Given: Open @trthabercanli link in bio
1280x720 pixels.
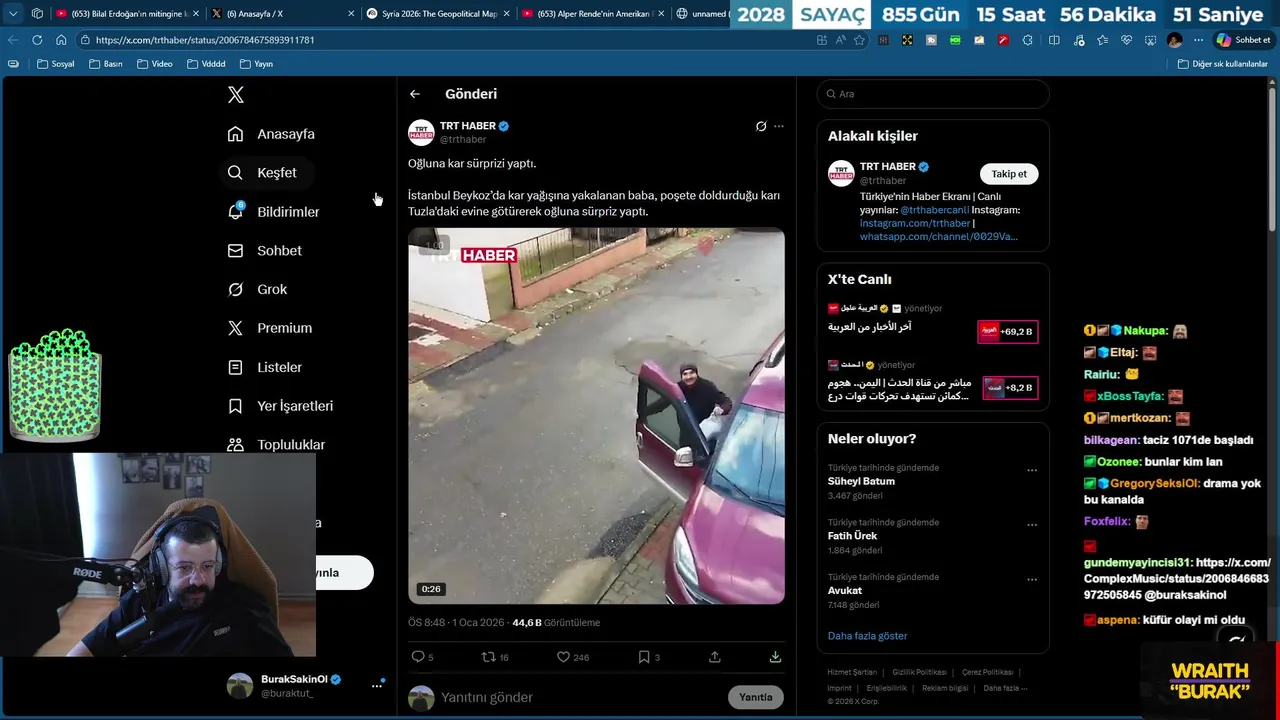Looking at the screenshot, I should click(935, 210).
